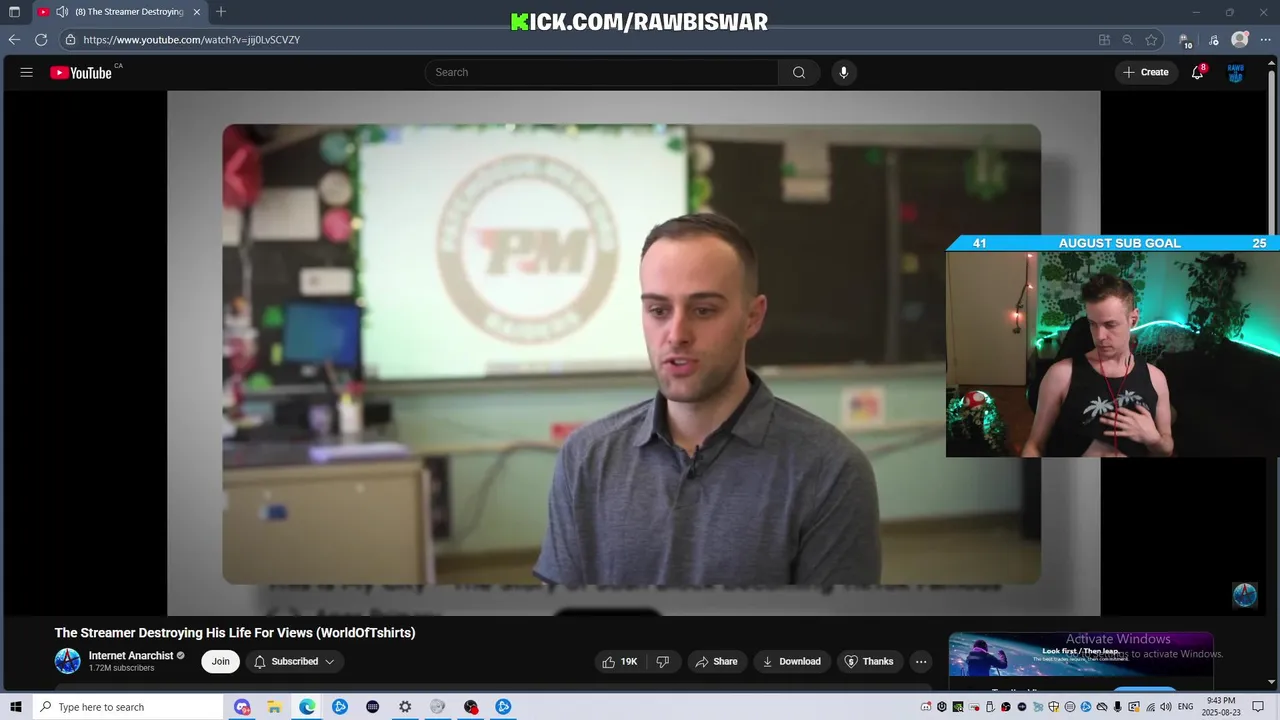Send a Thanks to the creator
This screenshot has width=1280, height=720.
click(x=869, y=661)
